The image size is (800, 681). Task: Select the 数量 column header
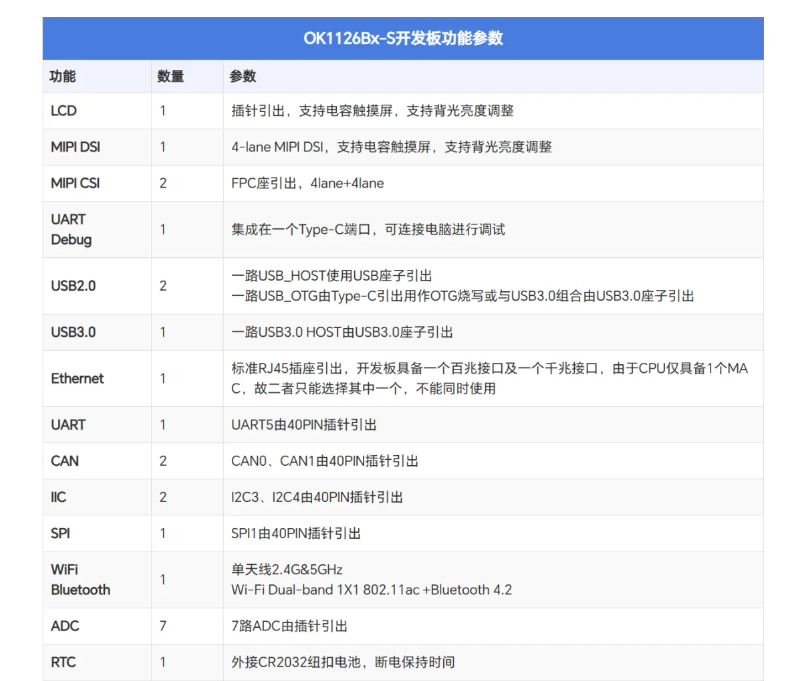point(170,77)
